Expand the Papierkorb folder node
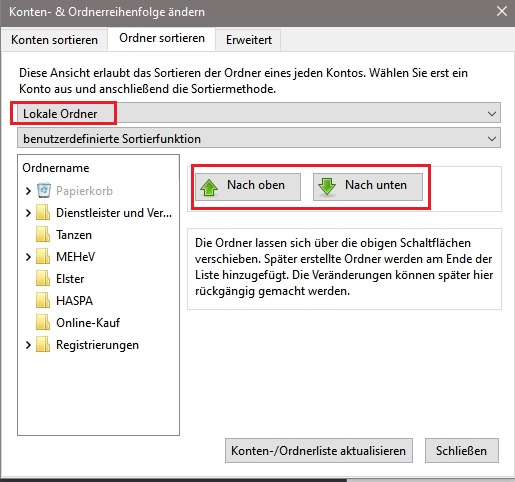 click(x=28, y=191)
